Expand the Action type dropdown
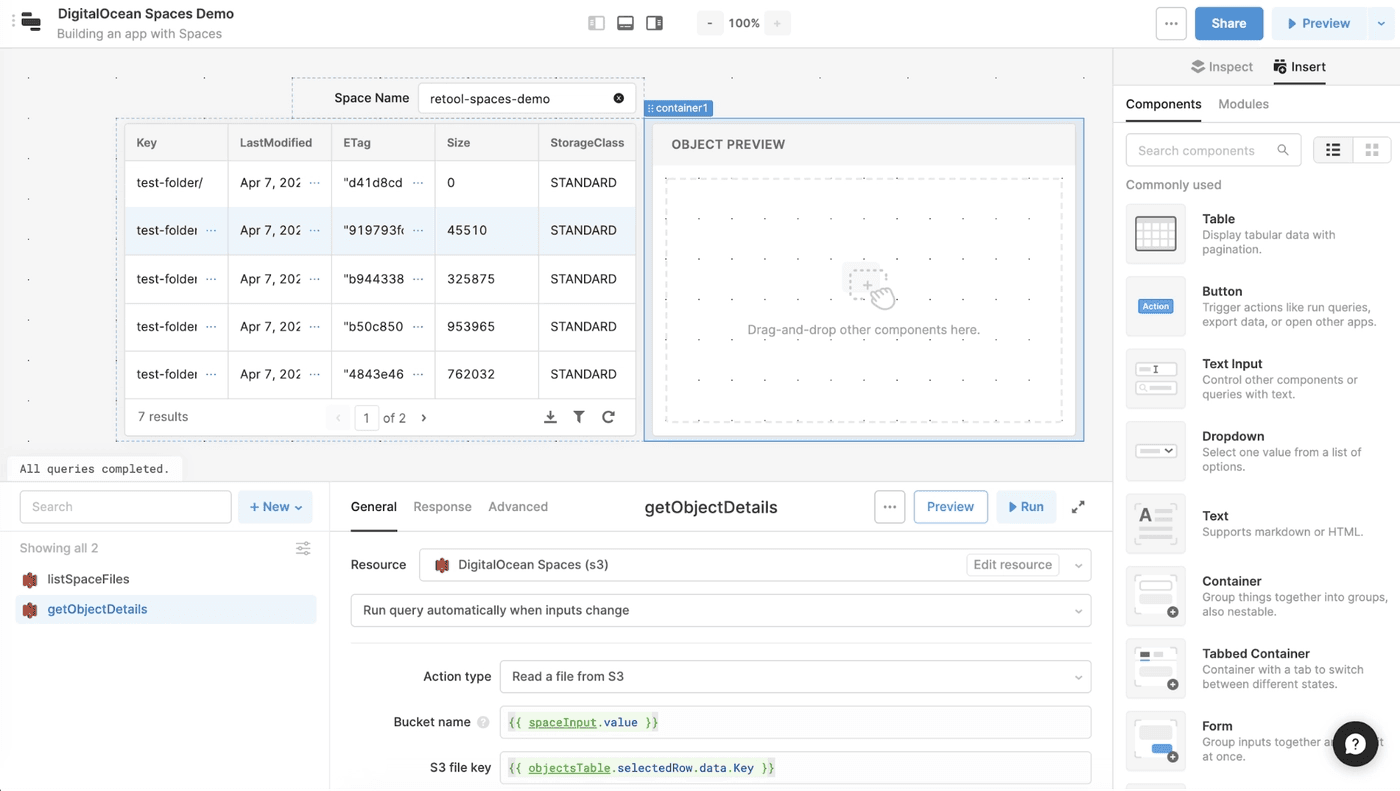 pos(795,677)
